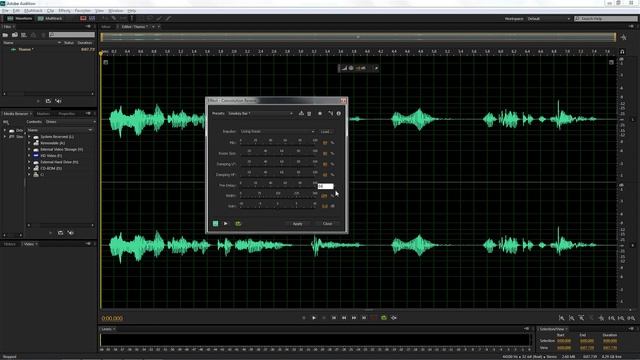Image resolution: width=640 pixels, height=360 pixels.
Task: Open the Workspace dropdown at top right
Action: [549, 19]
